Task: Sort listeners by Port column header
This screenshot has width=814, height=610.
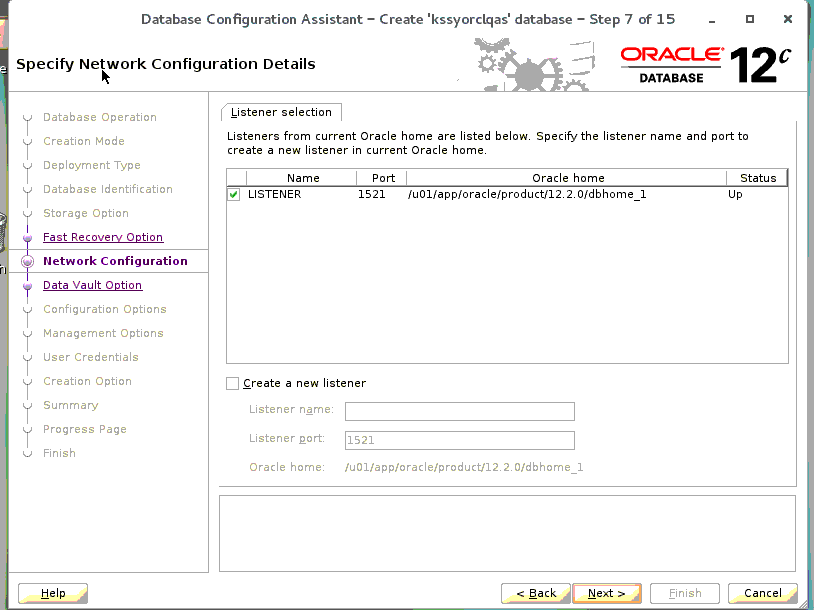Action: (x=382, y=178)
